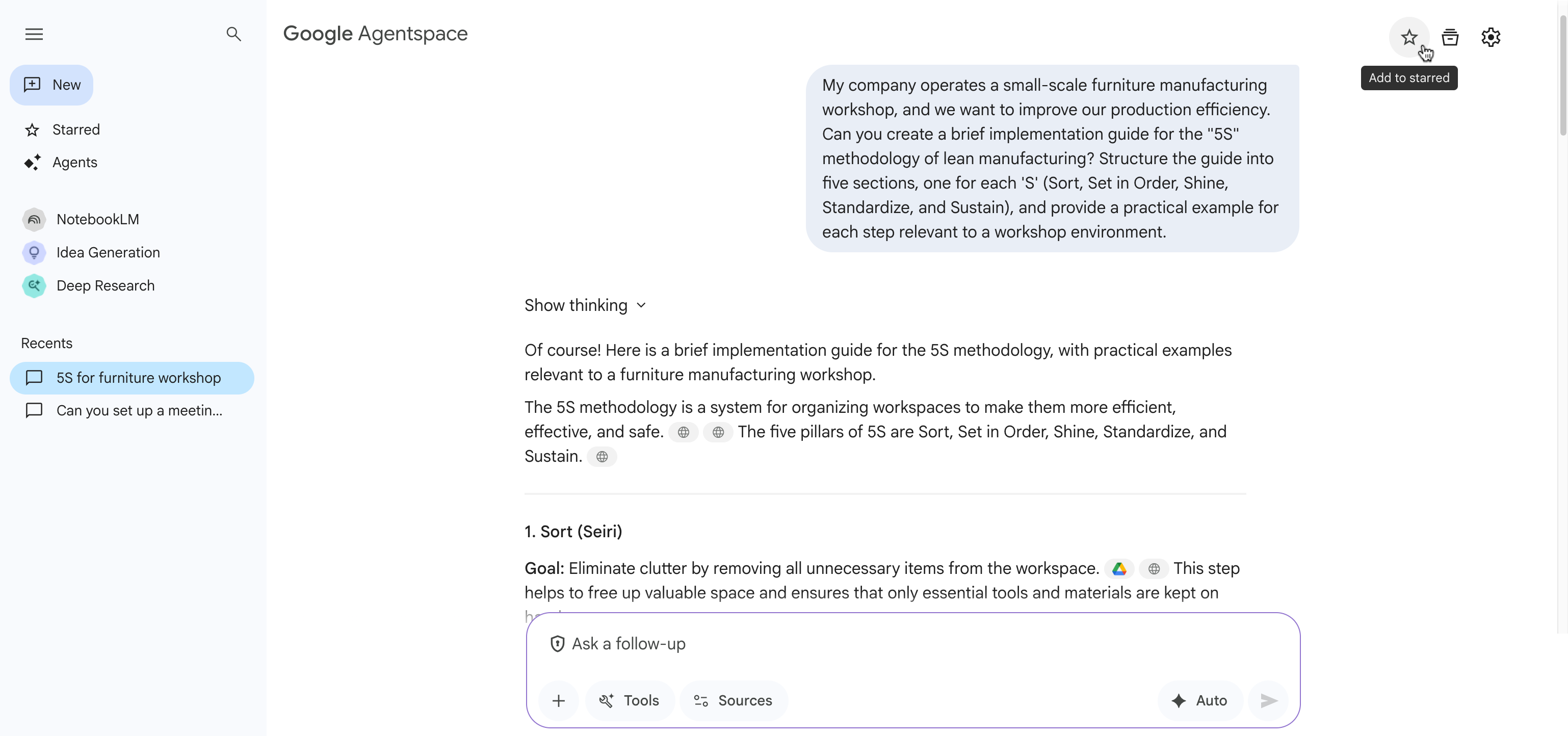Open the hamburger navigation menu
The width and height of the screenshot is (1568, 736).
[34, 34]
